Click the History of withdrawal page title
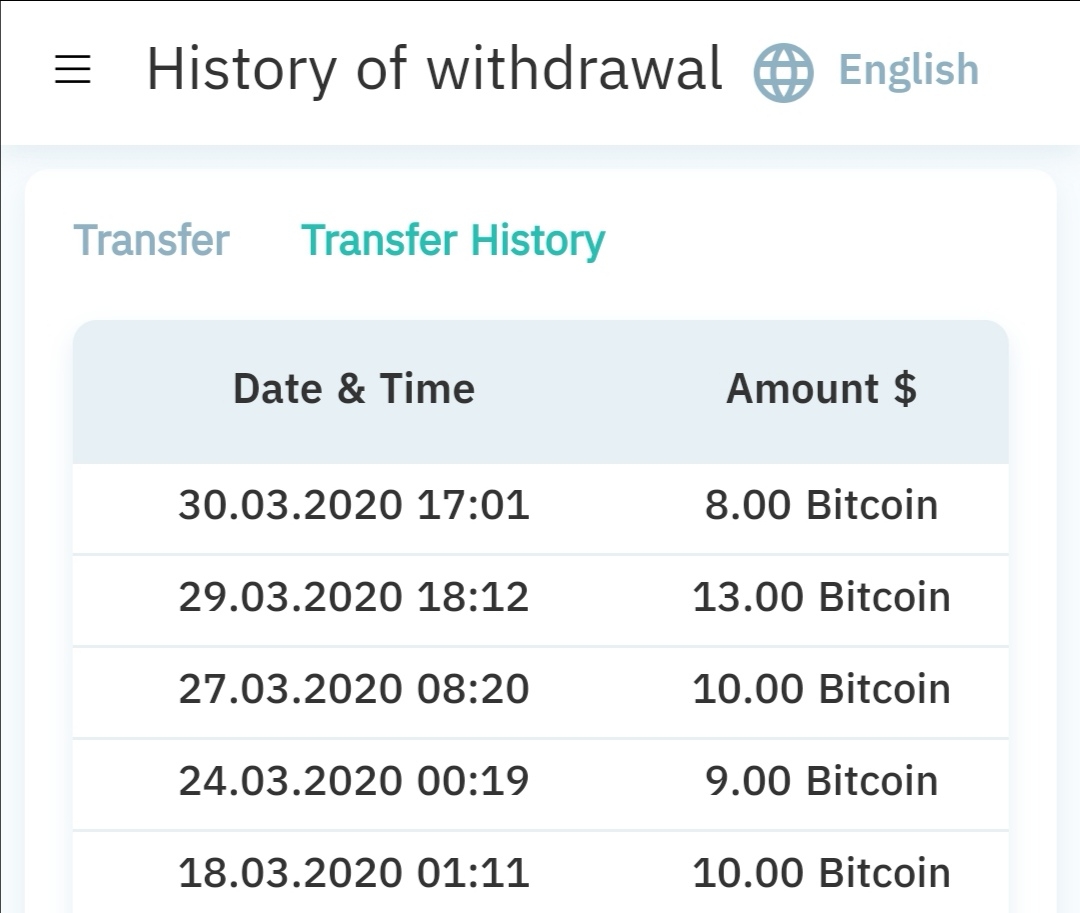 (x=434, y=70)
